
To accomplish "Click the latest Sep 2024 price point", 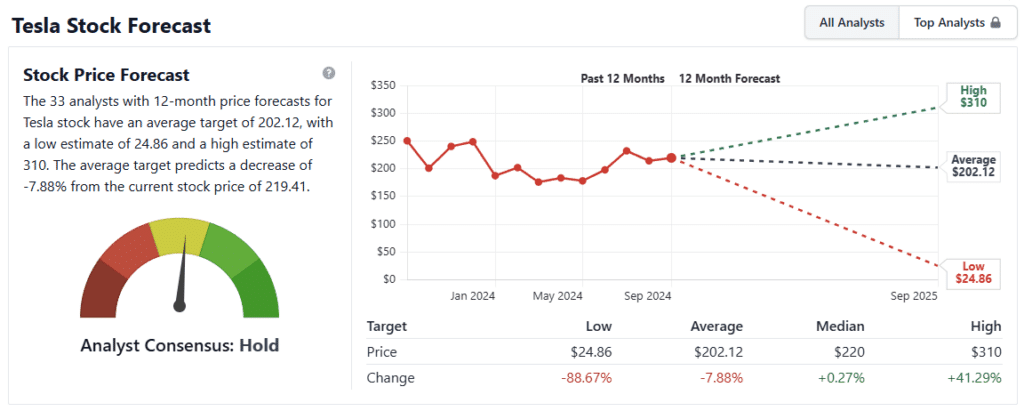I will pos(671,158).
